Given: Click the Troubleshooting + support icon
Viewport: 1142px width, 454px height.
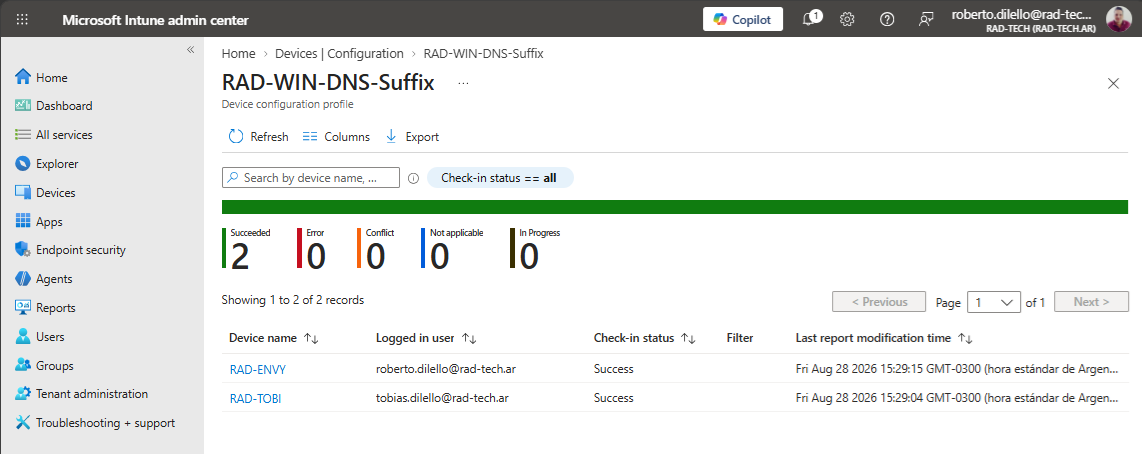Looking at the screenshot, I should coord(23,423).
